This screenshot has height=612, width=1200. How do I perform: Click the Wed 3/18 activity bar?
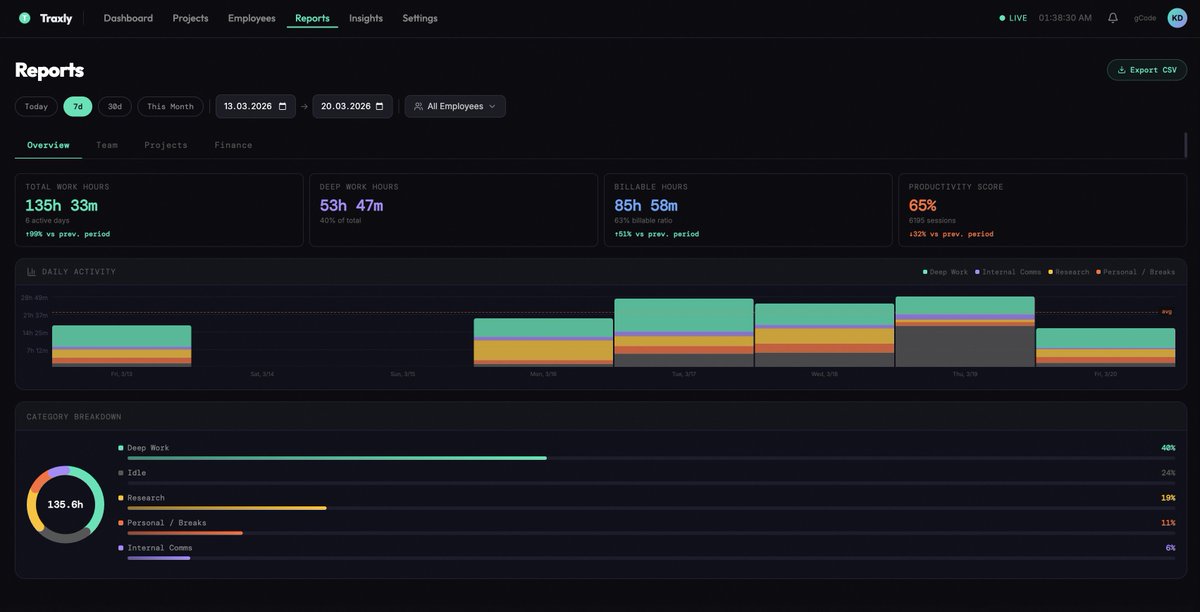[x=824, y=335]
